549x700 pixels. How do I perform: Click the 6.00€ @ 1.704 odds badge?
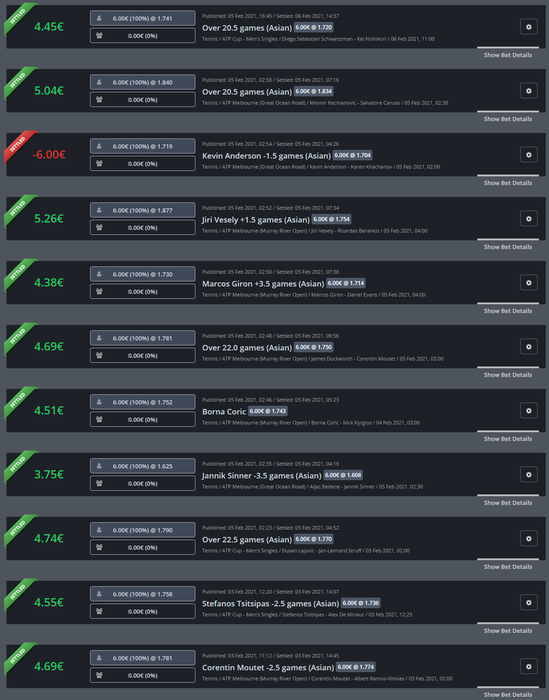coord(353,155)
